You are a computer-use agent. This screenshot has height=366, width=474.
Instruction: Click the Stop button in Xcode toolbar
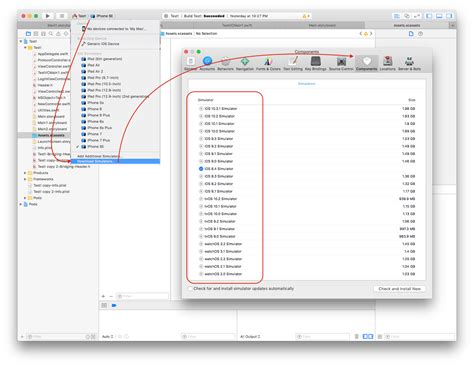tap(62, 16)
